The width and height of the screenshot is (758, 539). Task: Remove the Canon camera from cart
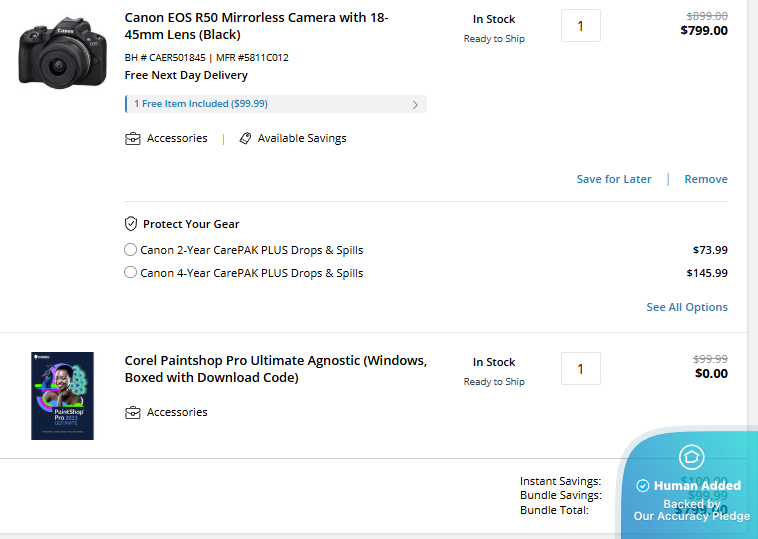(x=705, y=179)
